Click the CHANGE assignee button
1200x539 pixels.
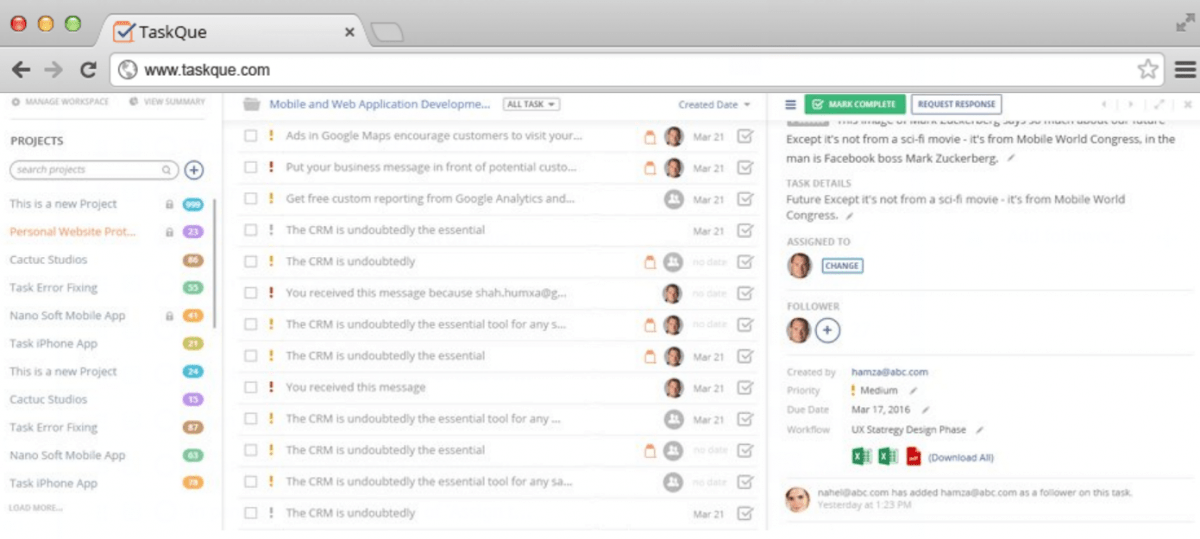[842, 266]
